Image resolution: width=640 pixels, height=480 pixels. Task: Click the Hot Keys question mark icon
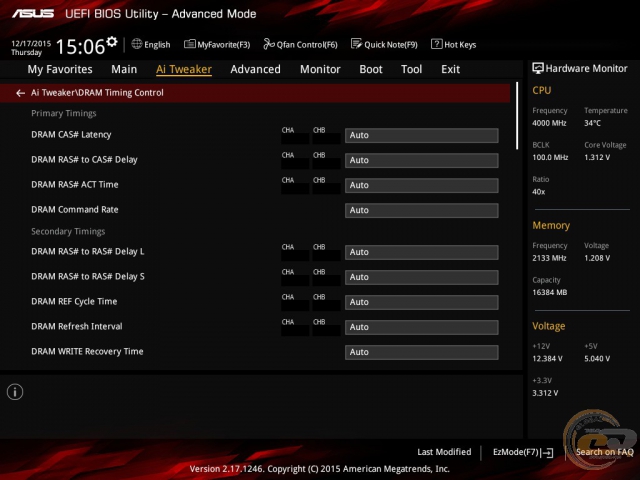tap(436, 44)
